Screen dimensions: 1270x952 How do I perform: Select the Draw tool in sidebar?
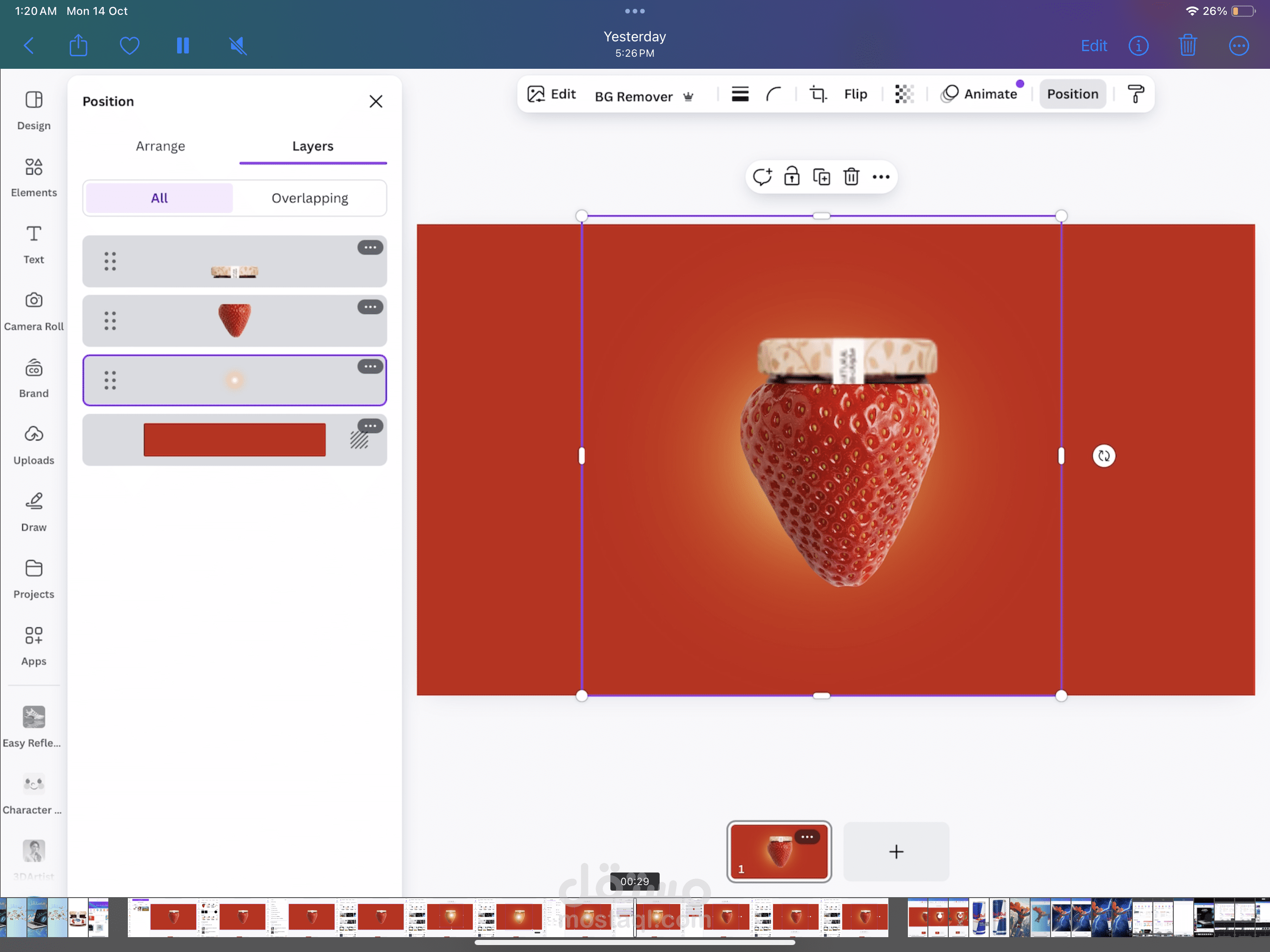coord(33,512)
